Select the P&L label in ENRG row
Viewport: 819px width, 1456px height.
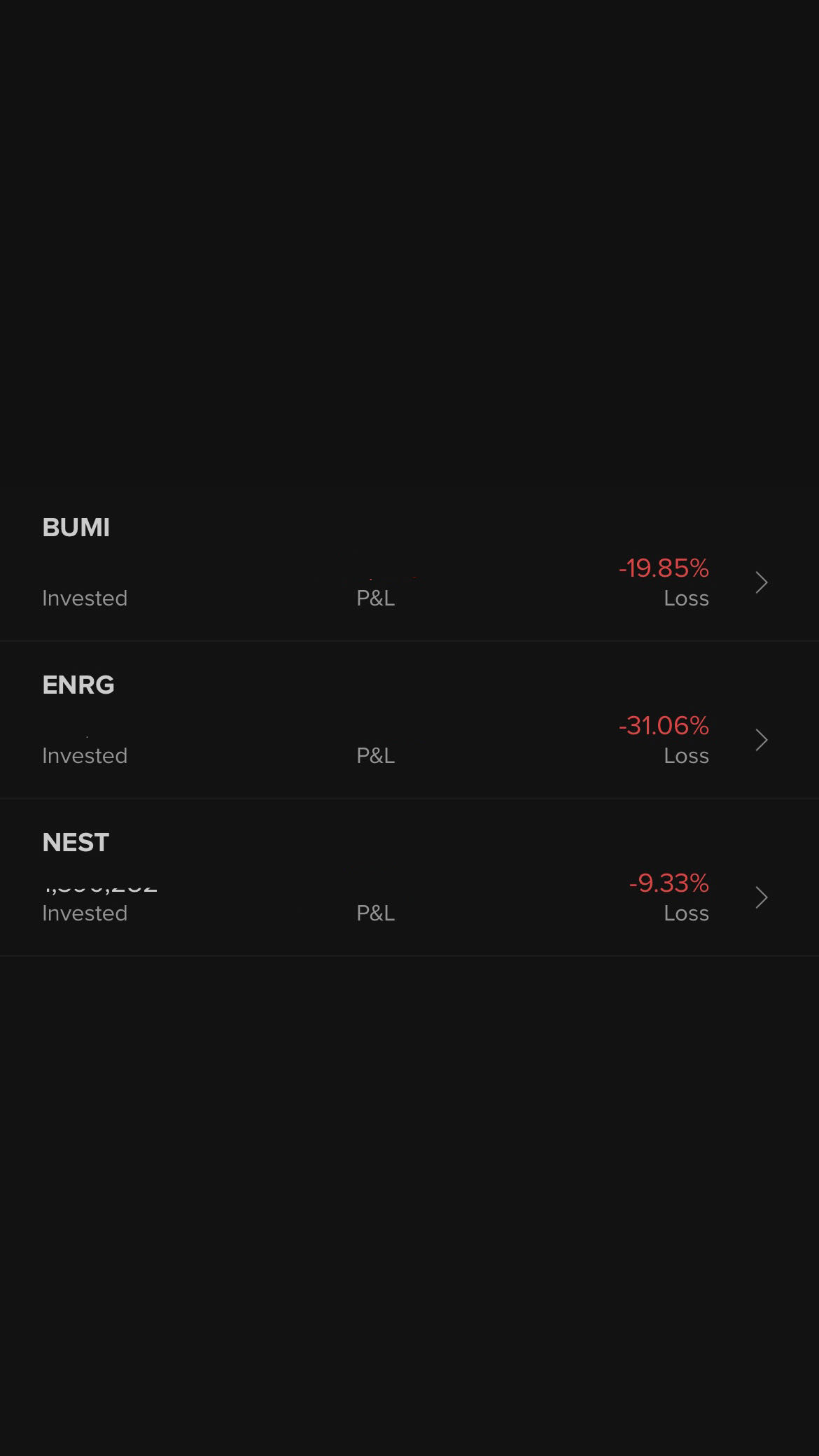[376, 756]
